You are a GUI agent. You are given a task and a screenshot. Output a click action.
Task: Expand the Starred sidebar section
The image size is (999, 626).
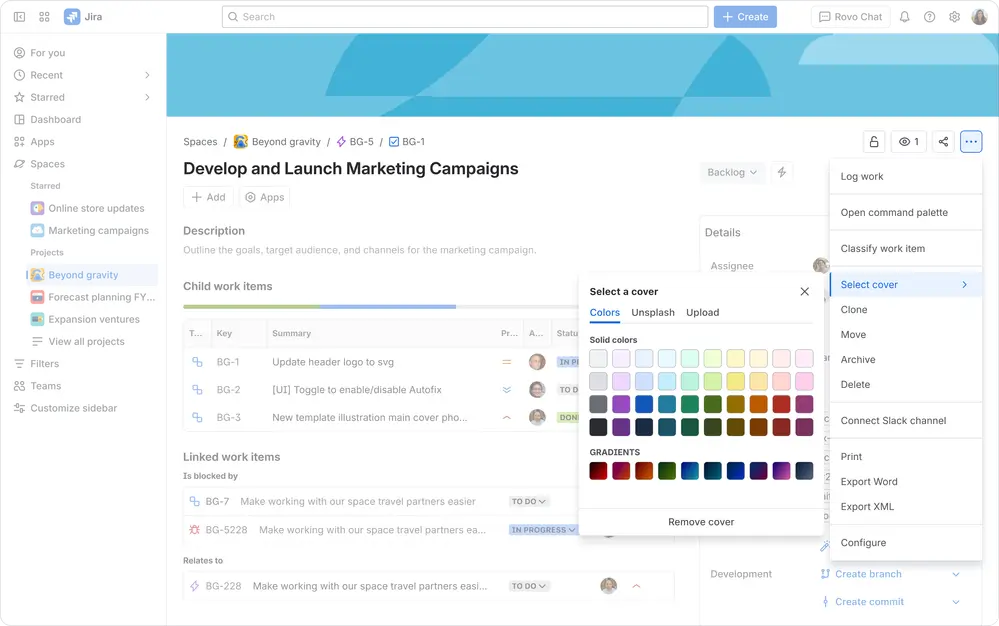[x=147, y=97]
